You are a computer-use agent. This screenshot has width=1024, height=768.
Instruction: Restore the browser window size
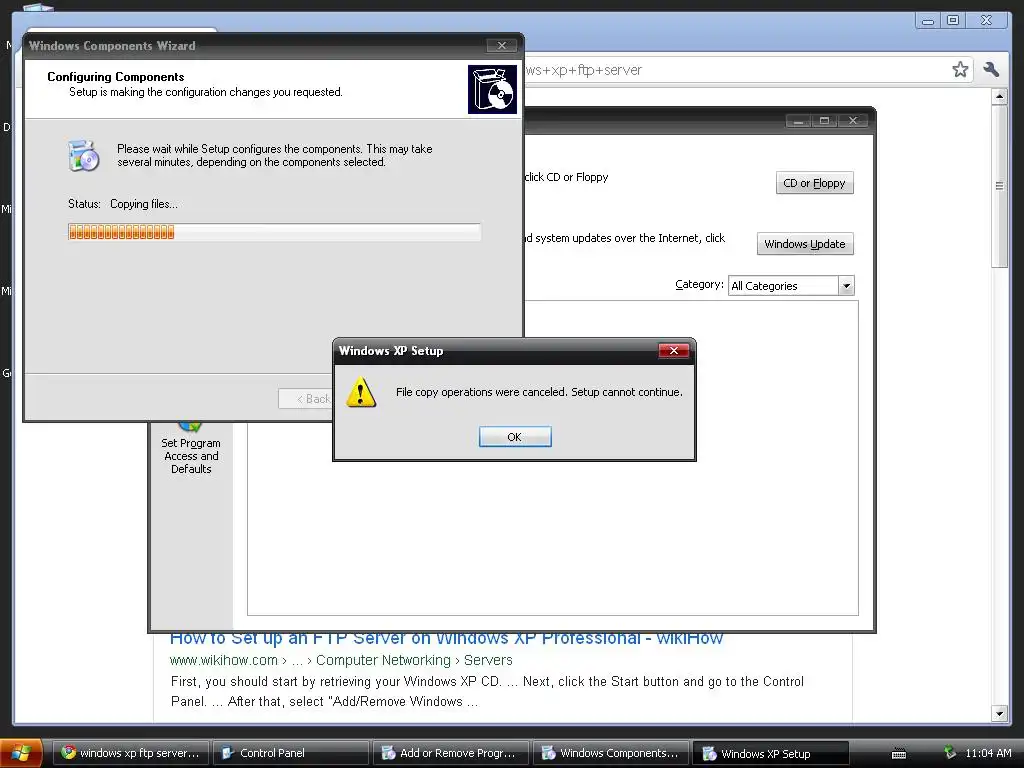[x=953, y=21]
